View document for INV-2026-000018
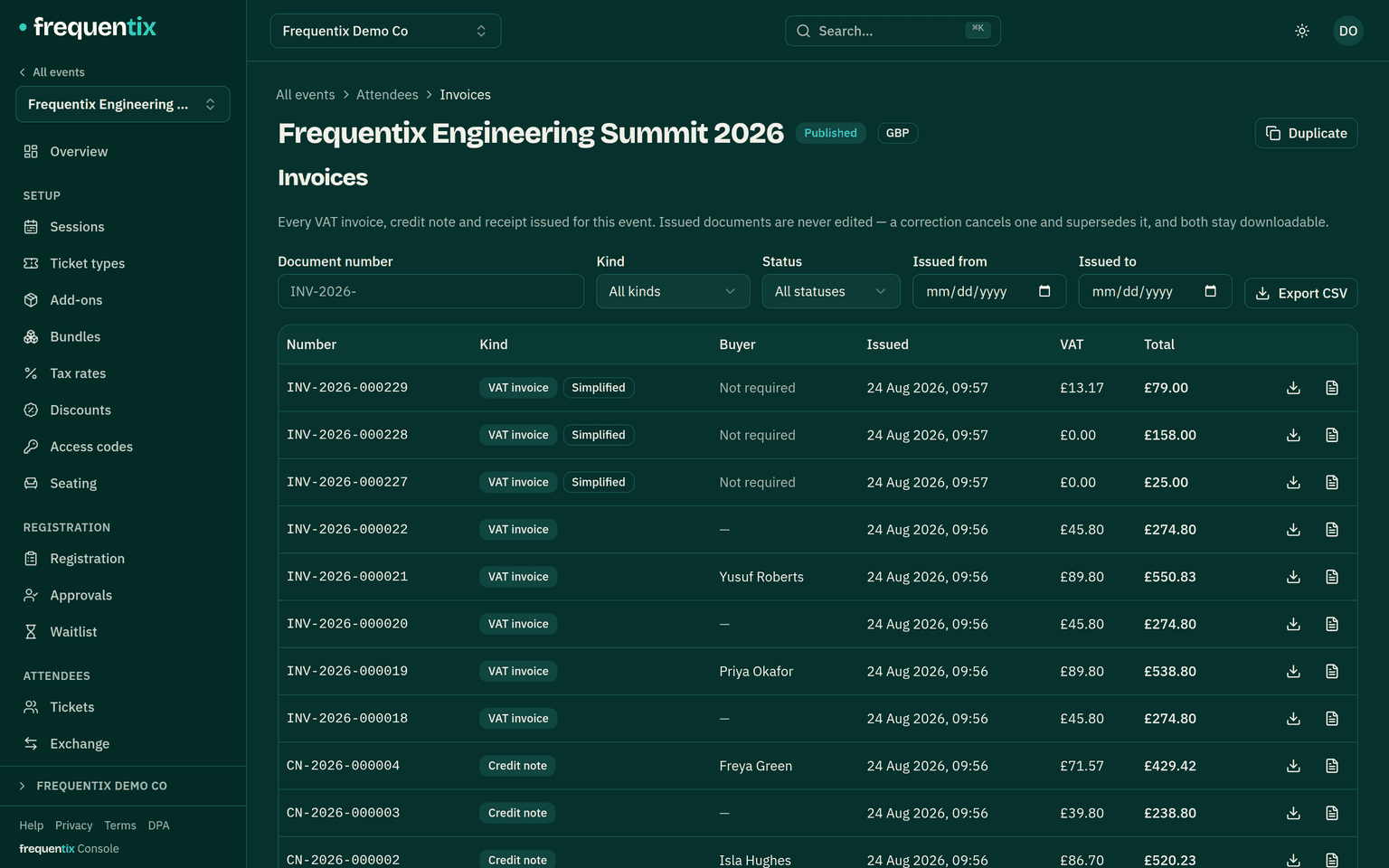This screenshot has height=868, width=1389. (x=1332, y=719)
